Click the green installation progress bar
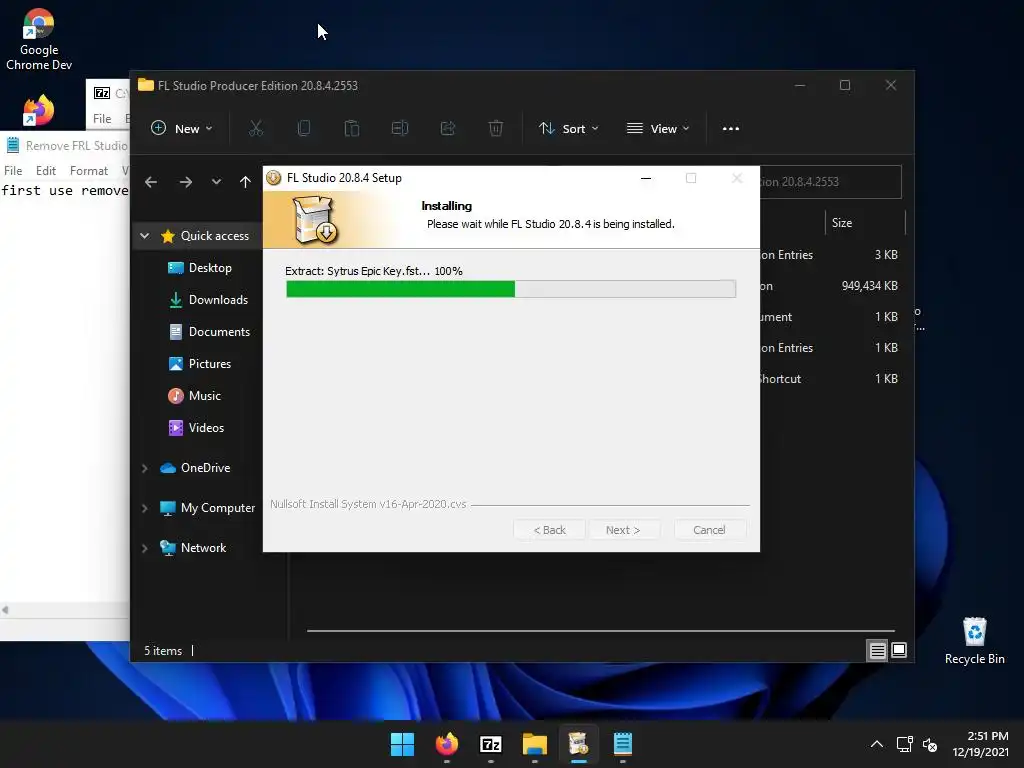This screenshot has height=768, width=1024. click(511, 289)
